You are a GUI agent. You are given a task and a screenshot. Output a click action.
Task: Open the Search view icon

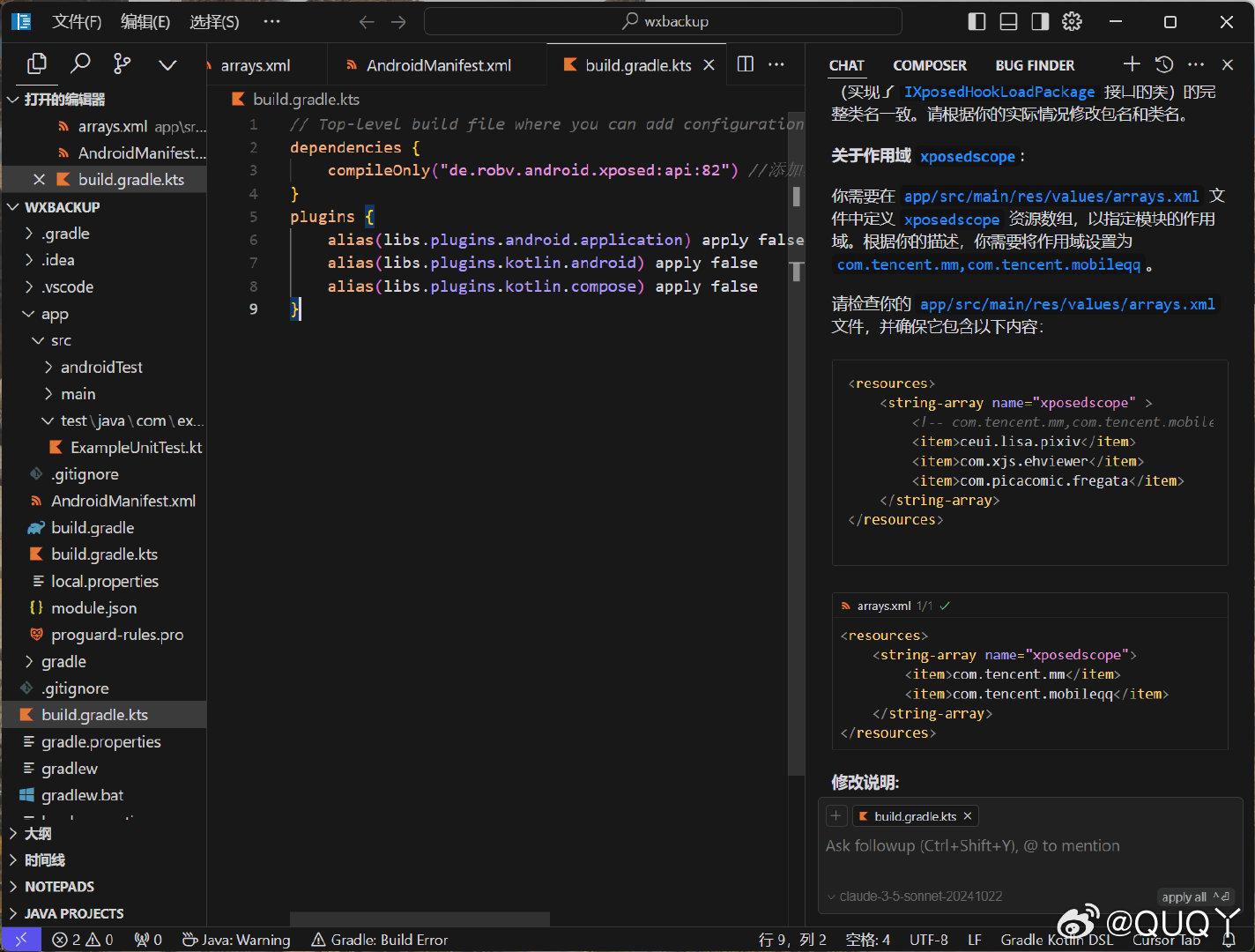(80, 63)
